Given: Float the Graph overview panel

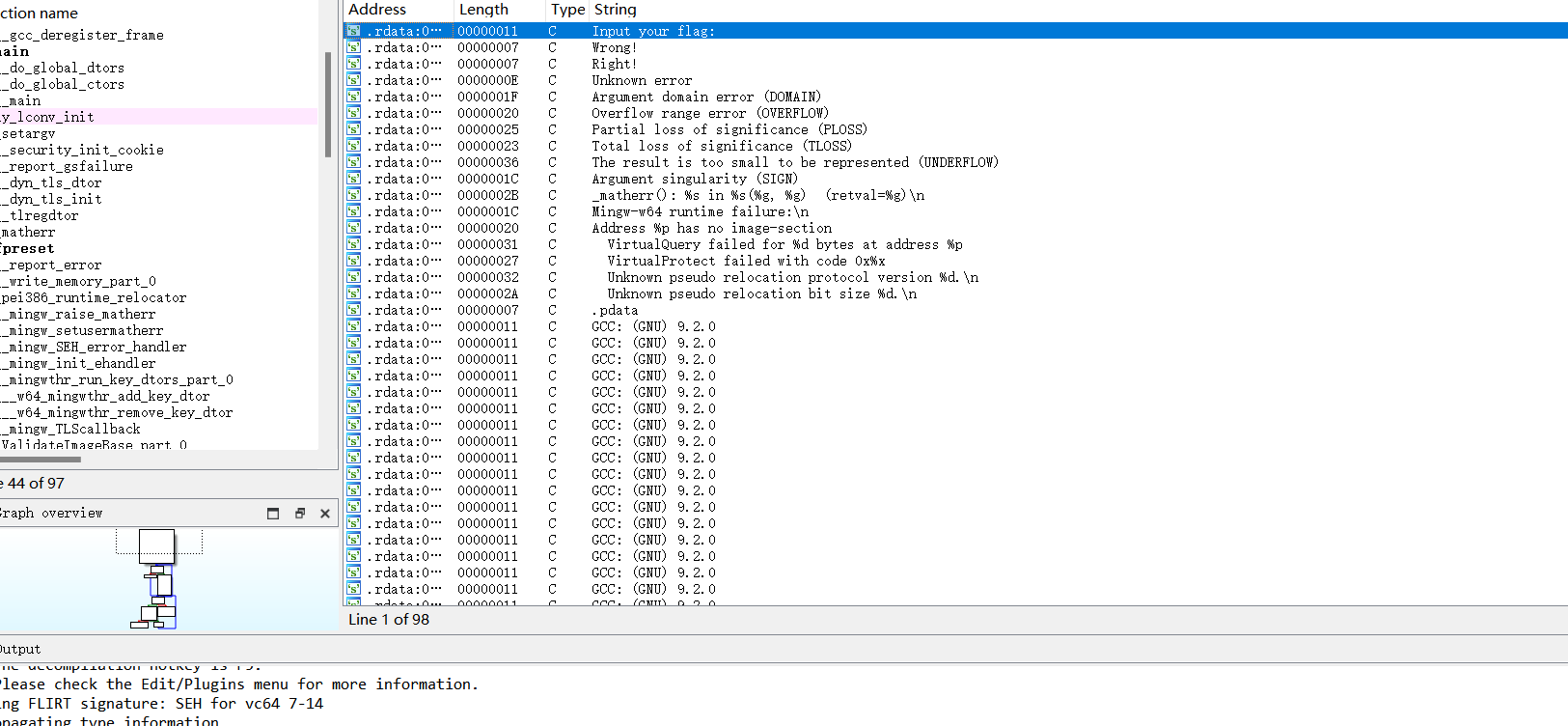Looking at the screenshot, I should click(x=299, y=514).
